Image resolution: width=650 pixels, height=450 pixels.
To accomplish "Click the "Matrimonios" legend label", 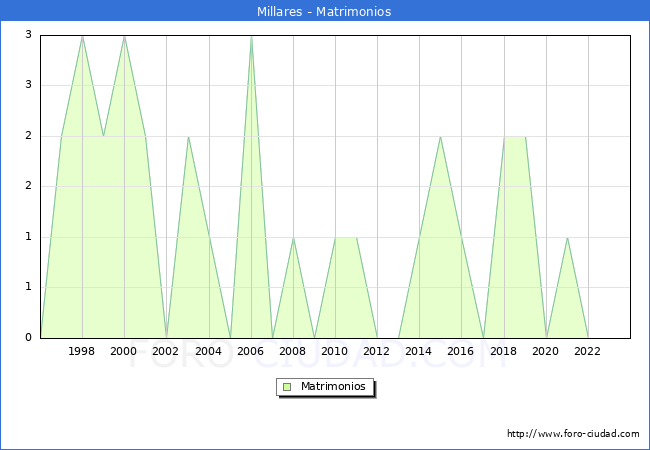I will pyautogui.click(x=333, y=386).
